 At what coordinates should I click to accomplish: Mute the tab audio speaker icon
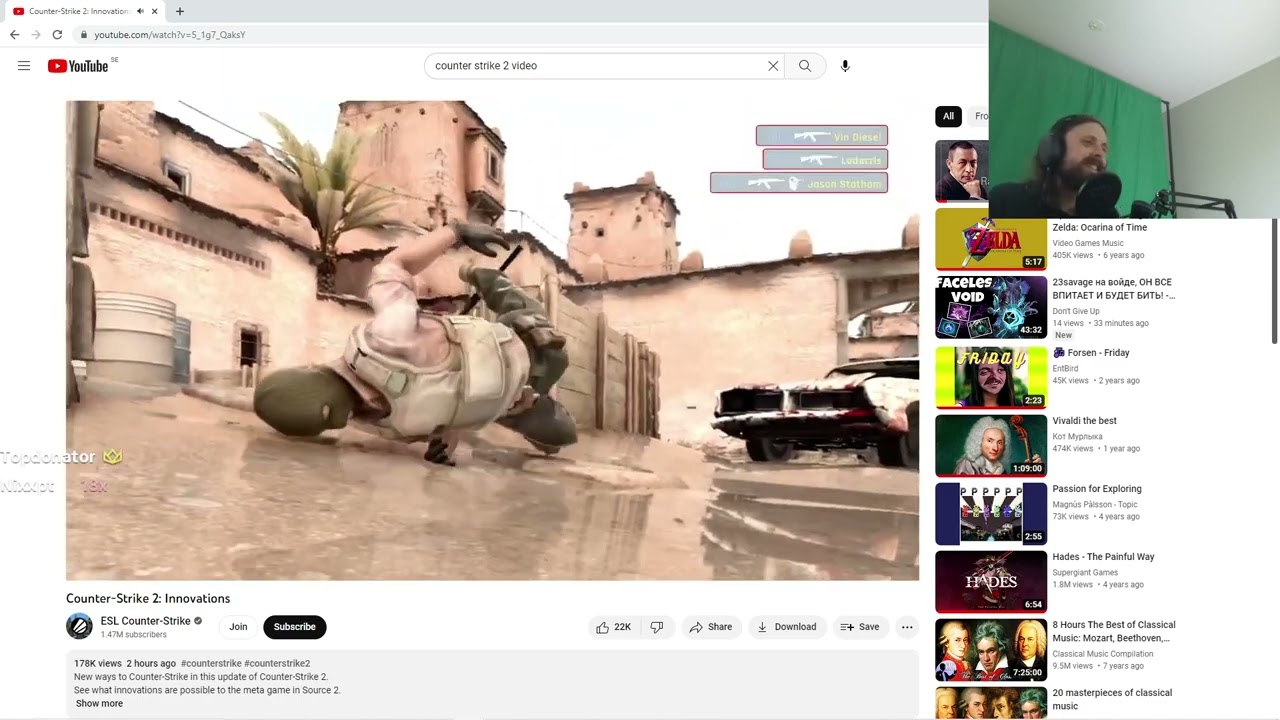(x=140, y=11)
